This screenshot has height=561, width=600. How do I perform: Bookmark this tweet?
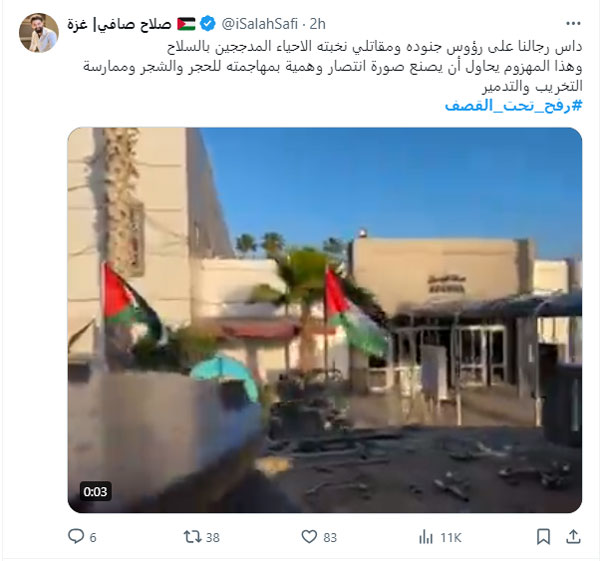click(x=543, y=537)
